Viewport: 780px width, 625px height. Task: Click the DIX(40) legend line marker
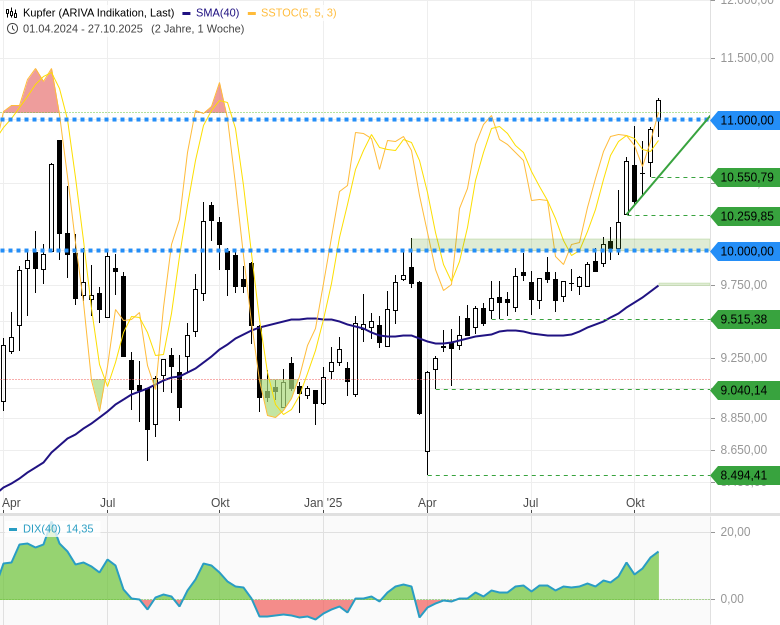click(x=13, y=529)
